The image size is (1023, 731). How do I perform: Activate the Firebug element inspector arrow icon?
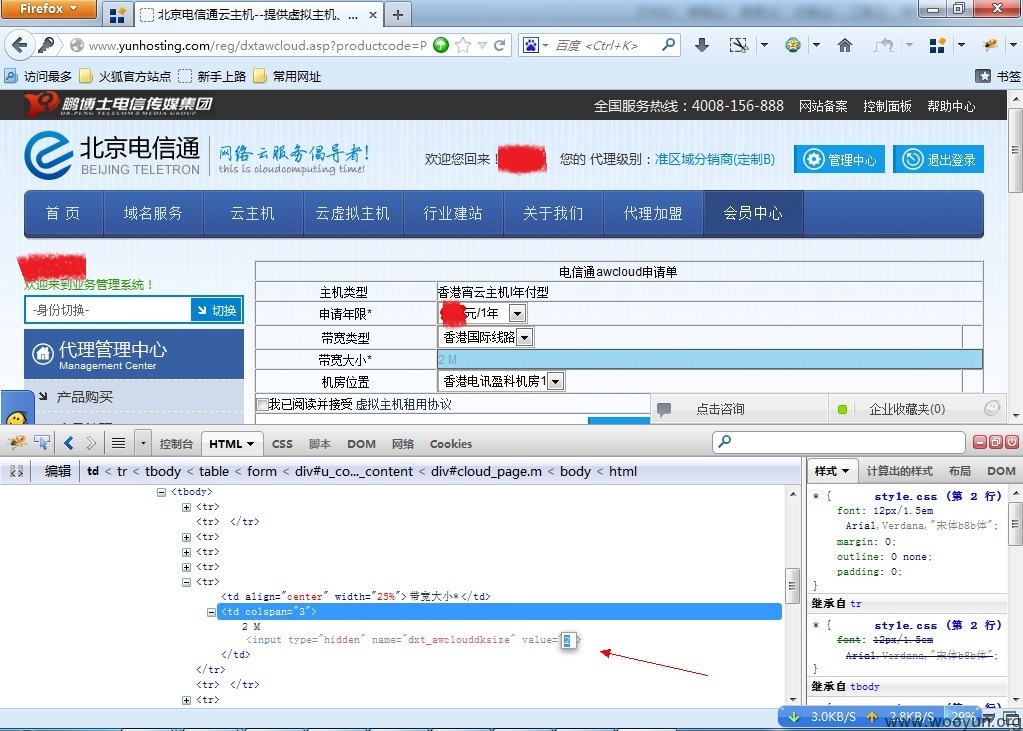click(x=42, y=443)
